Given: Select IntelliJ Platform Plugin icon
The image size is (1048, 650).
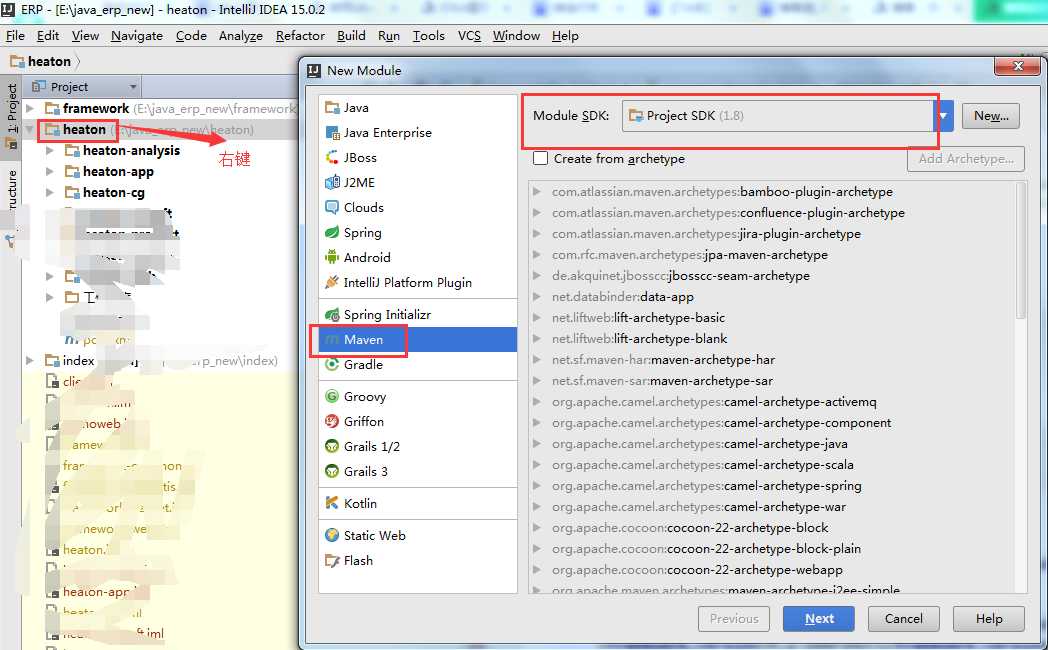Looking at the screenshot, I should [x=332, y=283].
